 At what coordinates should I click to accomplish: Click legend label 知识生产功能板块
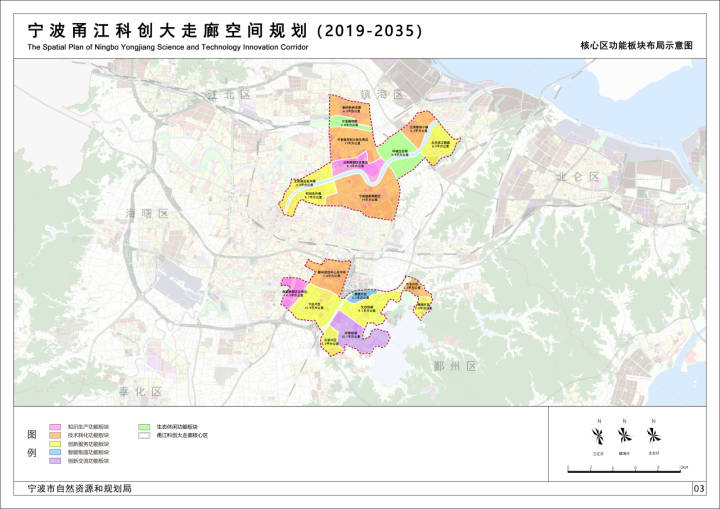click(88, 427)
